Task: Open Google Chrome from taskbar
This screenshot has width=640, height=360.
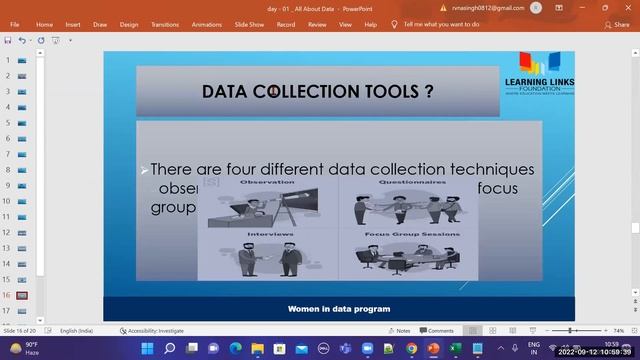Action: [411, 348]
